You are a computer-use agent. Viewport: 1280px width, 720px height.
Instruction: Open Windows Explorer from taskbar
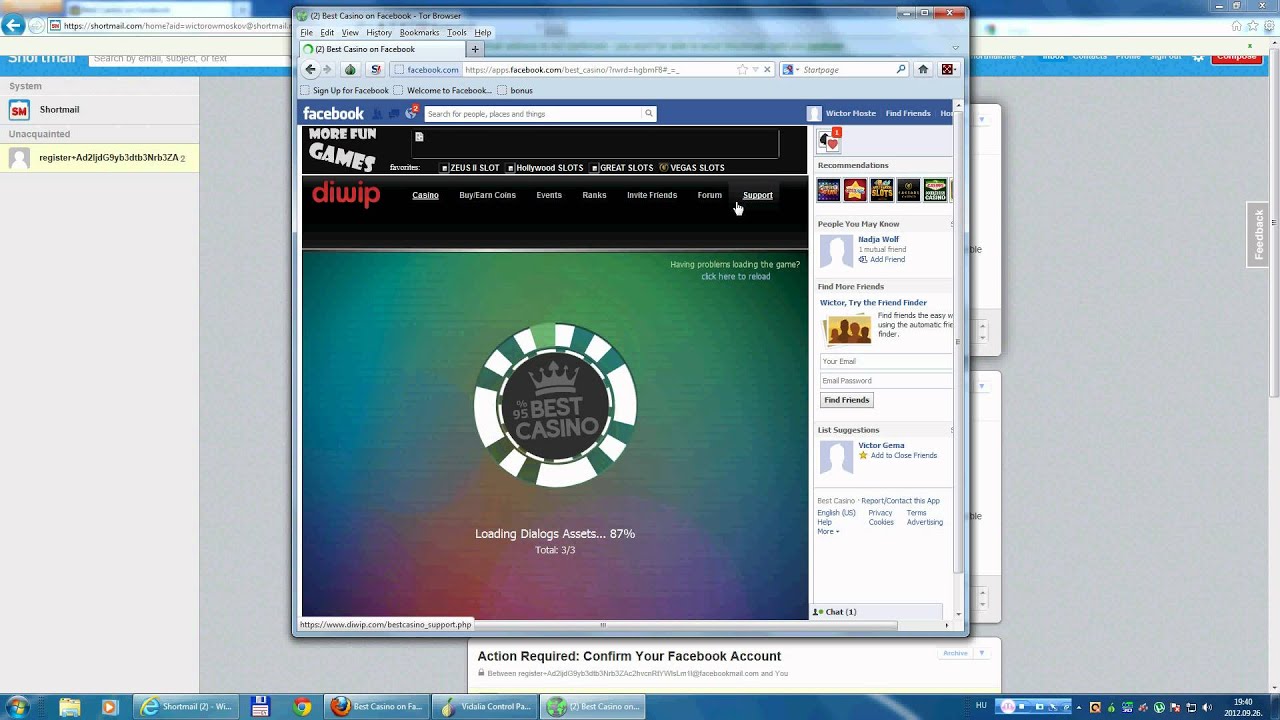(x=69, y=707)
